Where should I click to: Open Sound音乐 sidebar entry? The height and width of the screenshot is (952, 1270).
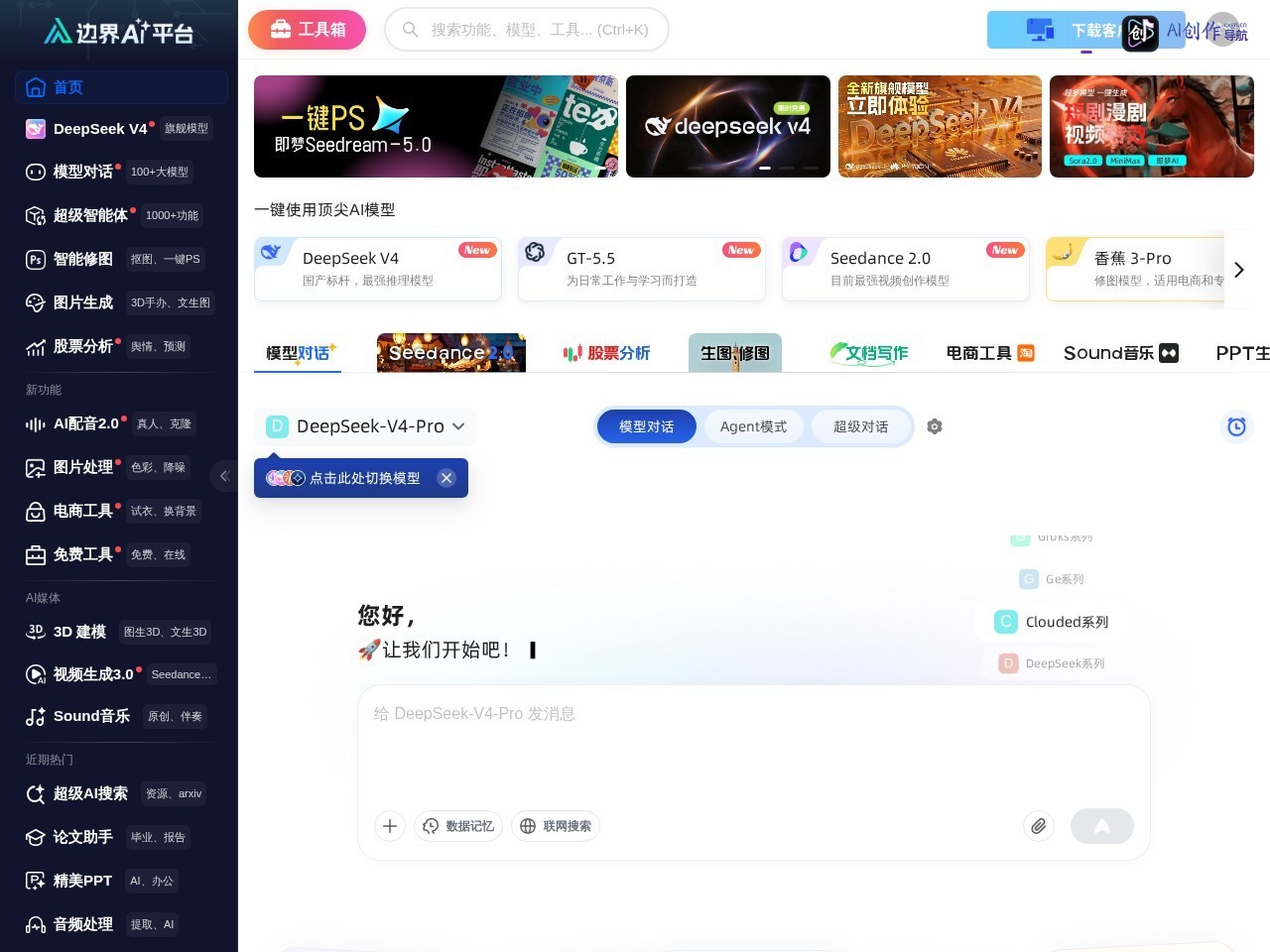121,716
